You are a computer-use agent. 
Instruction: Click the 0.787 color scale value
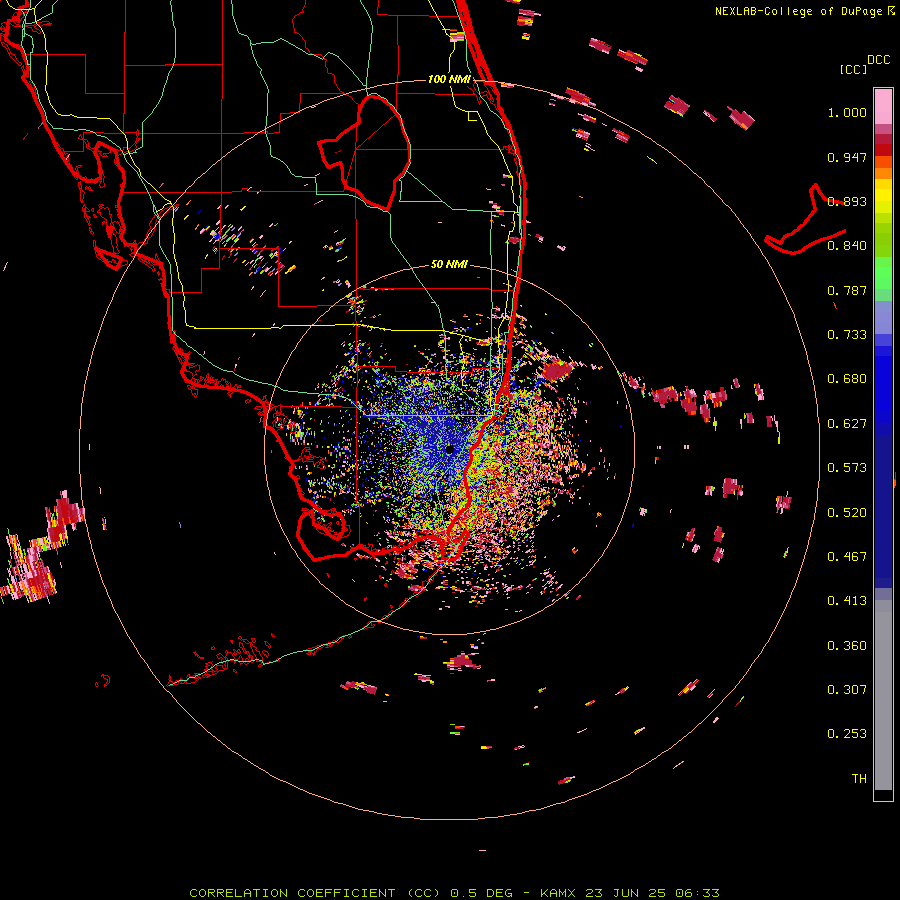pos(847,290)
